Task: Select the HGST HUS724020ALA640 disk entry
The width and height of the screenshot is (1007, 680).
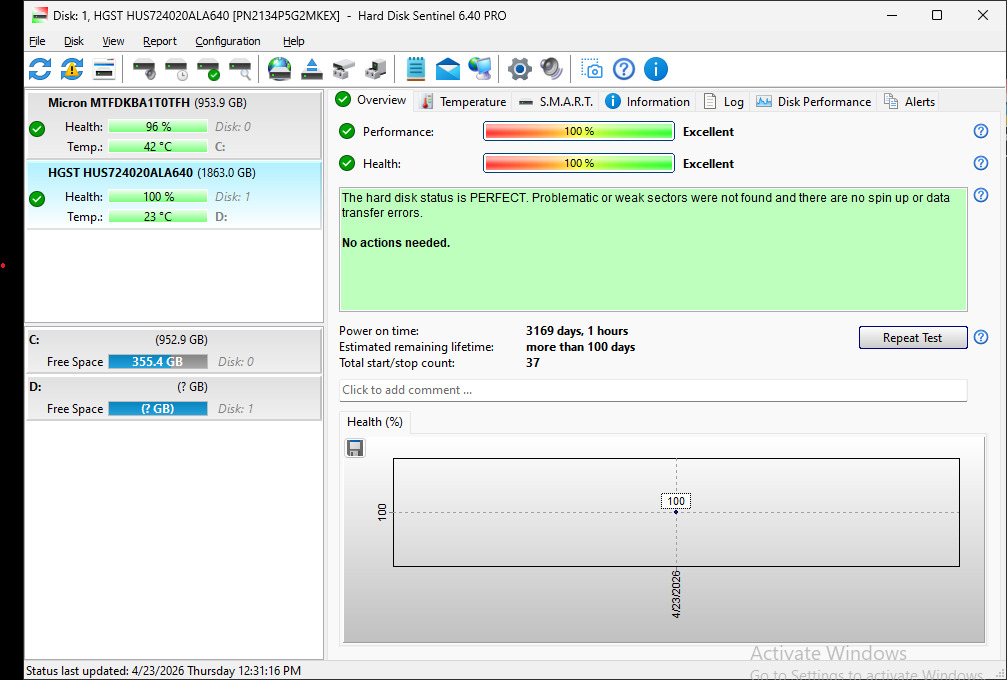Action: [x=173, y=195]
